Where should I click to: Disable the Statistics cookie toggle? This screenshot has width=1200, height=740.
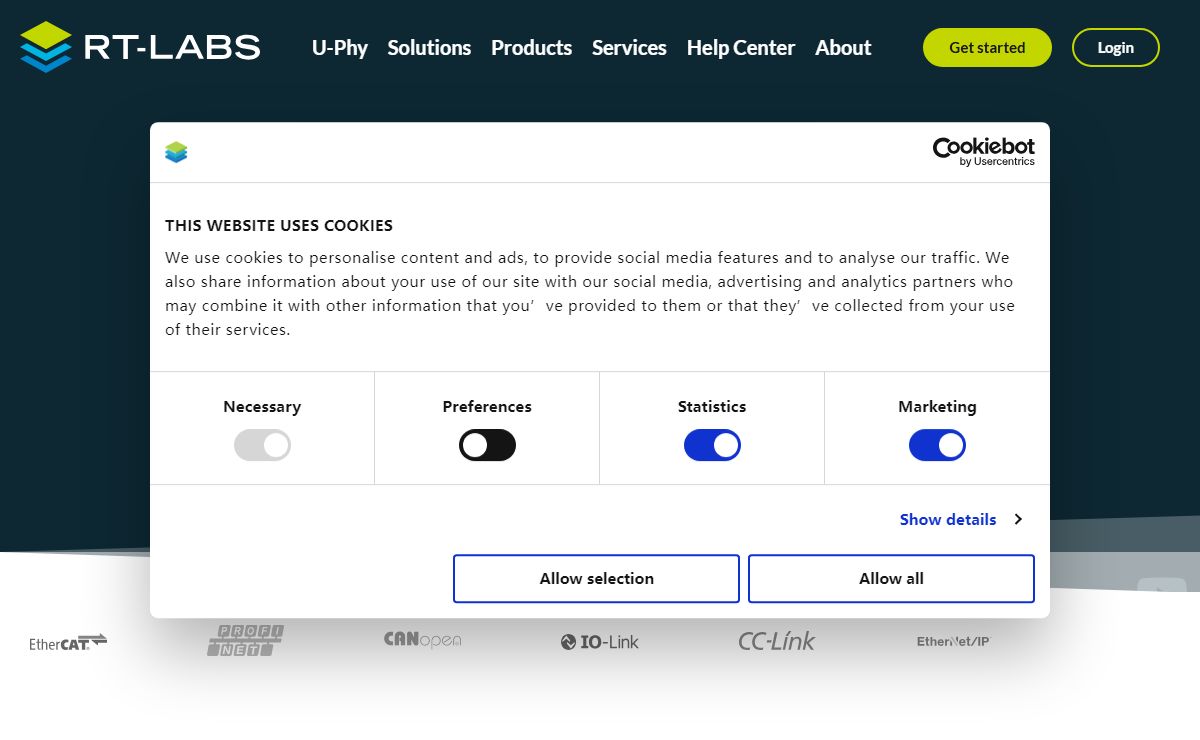[712, 445]
